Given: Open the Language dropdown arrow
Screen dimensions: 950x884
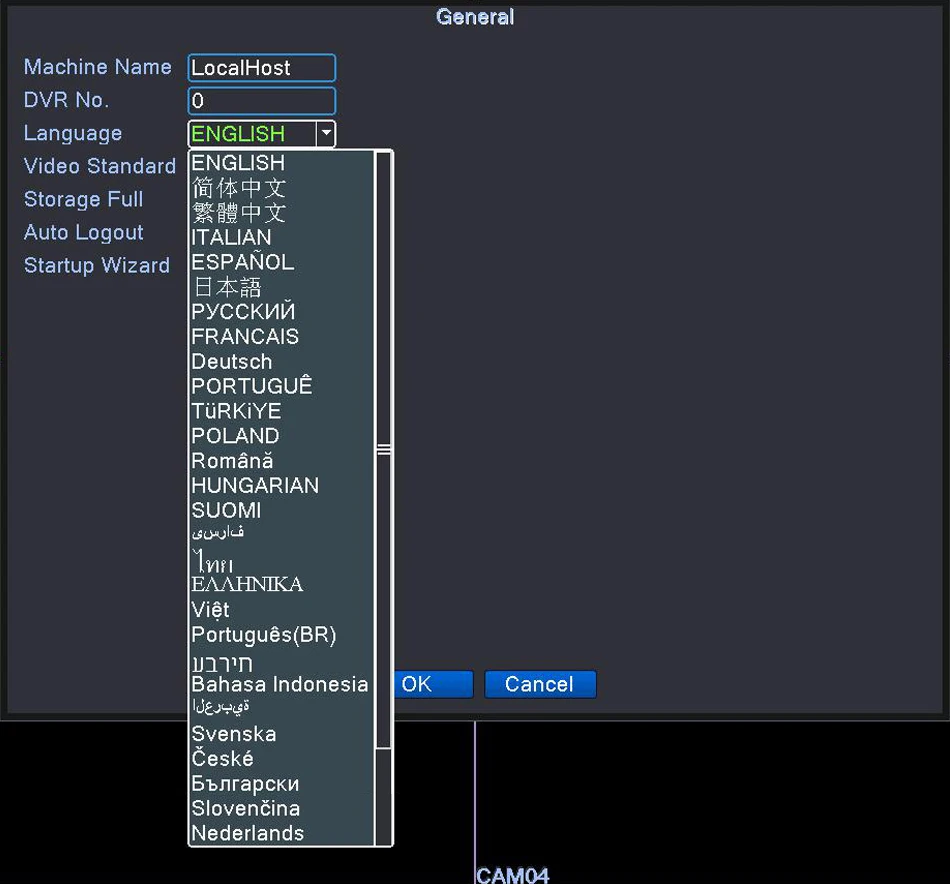Looking at the screenshot, I should click(x=325, y=133).
